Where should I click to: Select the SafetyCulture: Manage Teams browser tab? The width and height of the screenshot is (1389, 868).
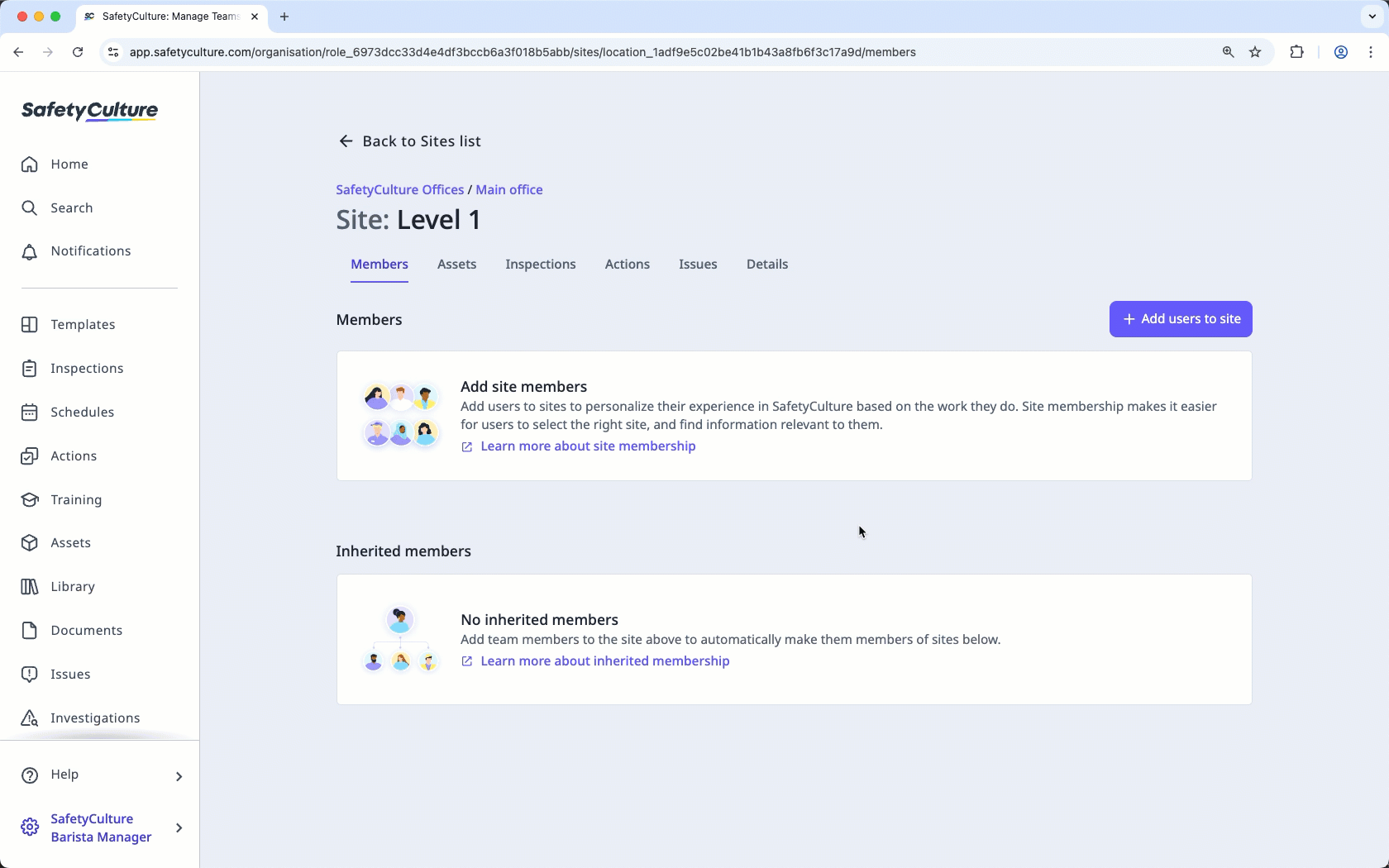171,17
